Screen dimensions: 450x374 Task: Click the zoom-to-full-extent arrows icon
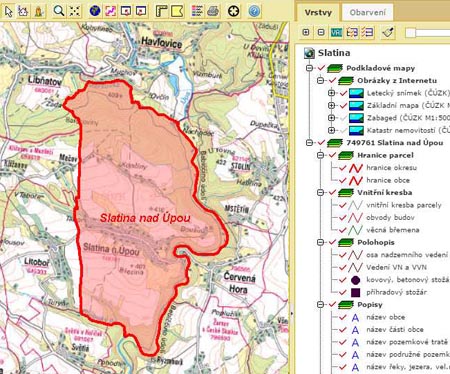[75, 11]
